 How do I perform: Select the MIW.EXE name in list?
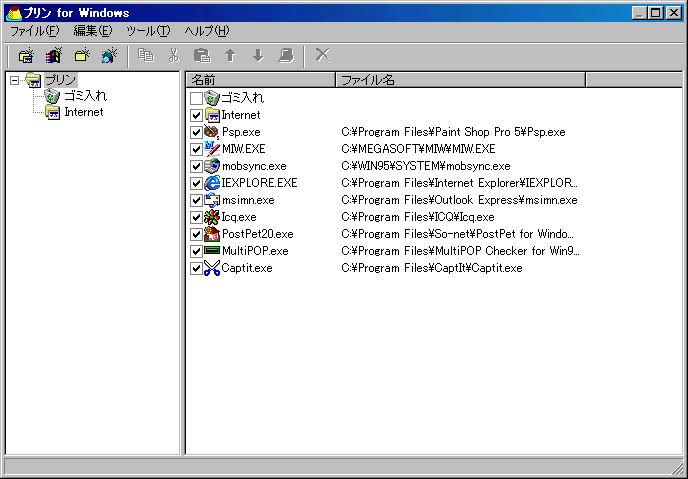(x=244, y=149)
